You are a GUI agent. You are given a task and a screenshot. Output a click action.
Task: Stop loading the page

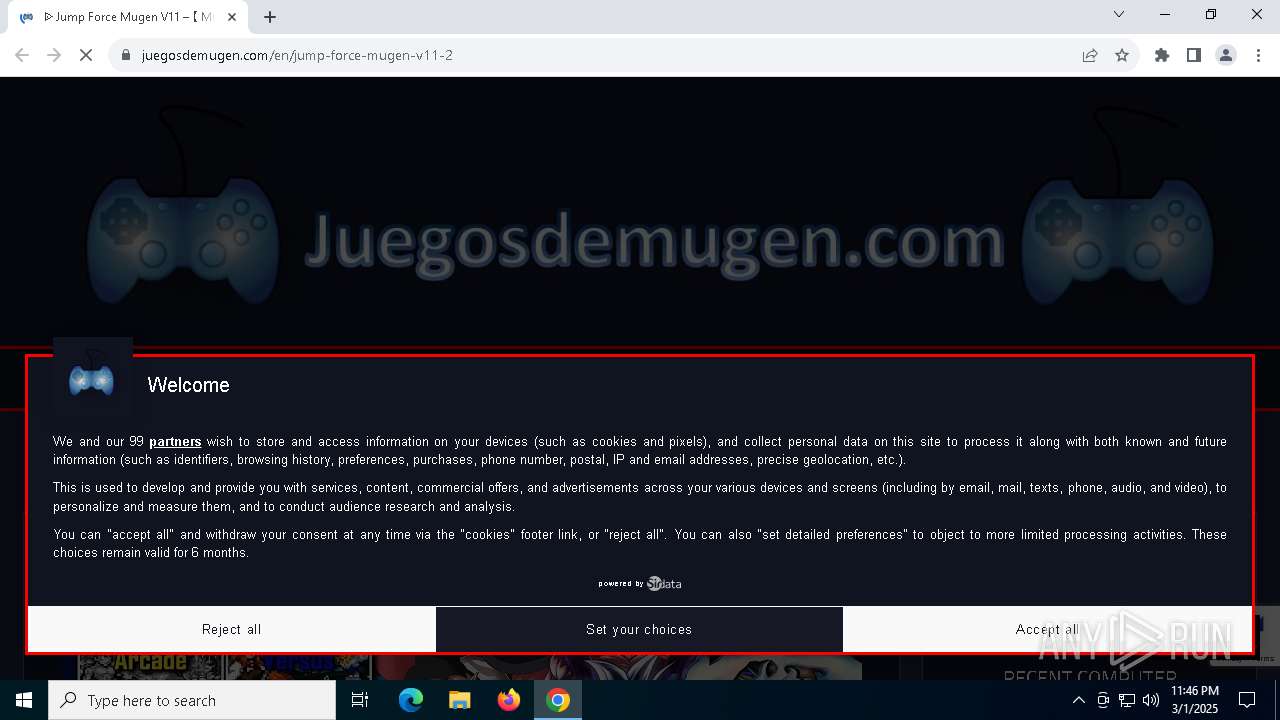[86, 55]
